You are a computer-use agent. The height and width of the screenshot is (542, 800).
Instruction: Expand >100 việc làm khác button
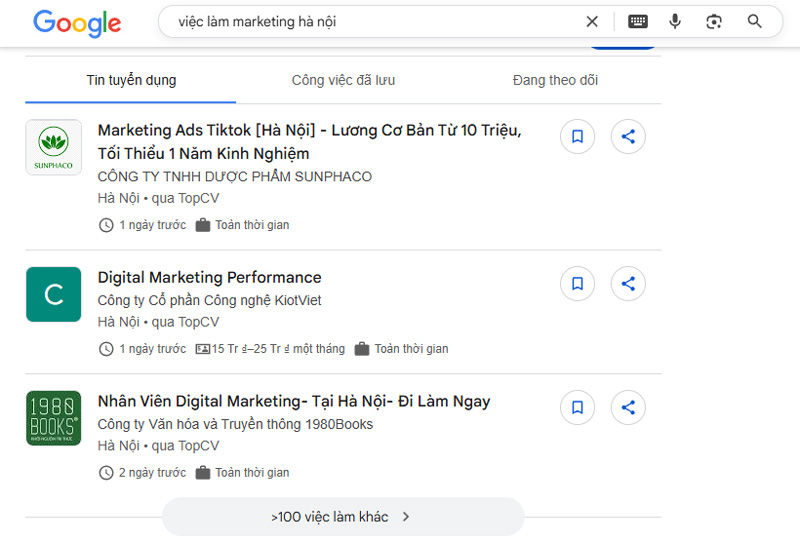click(x=343, y=517)
